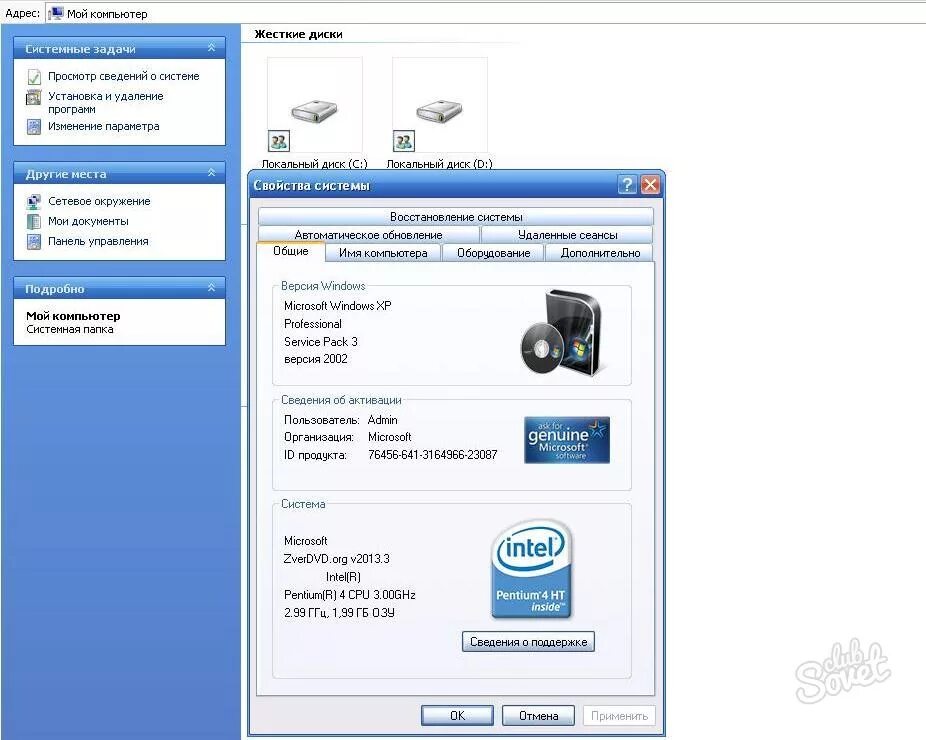
Task: Click the Service Pack 3 text
Action: click(x=321, y=341)
